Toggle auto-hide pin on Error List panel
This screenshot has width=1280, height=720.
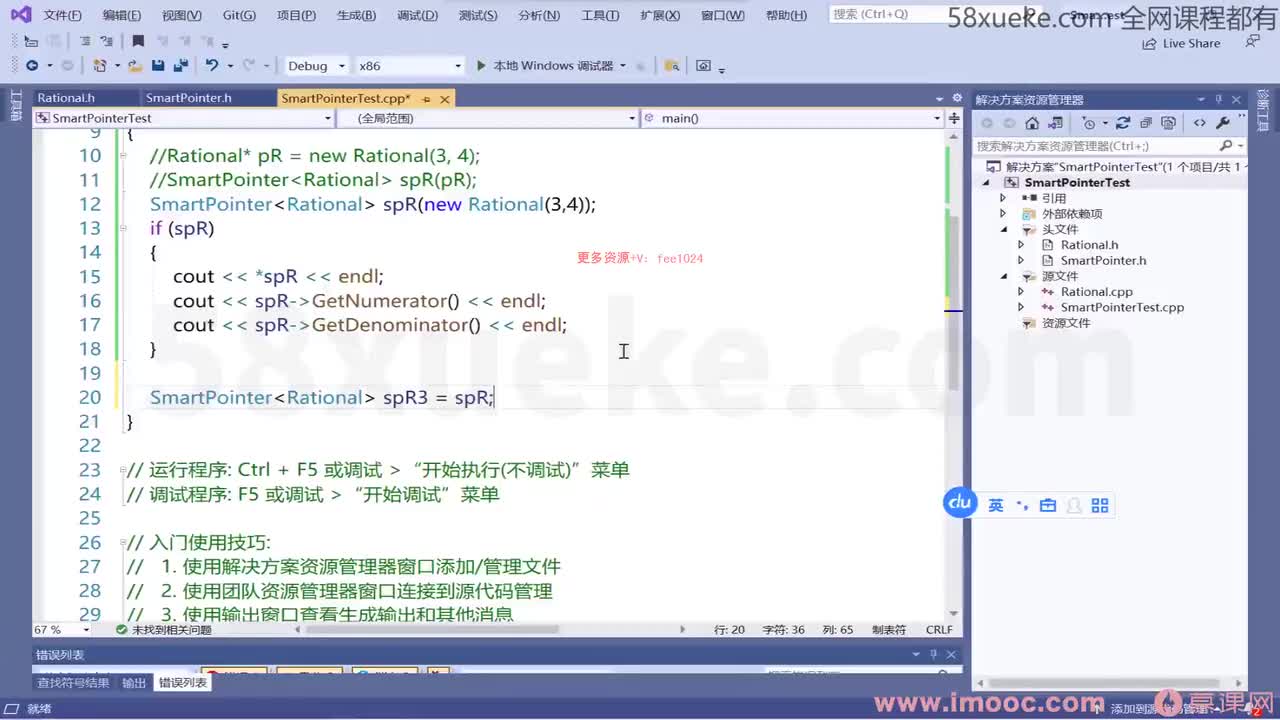[x=933, y=654]
